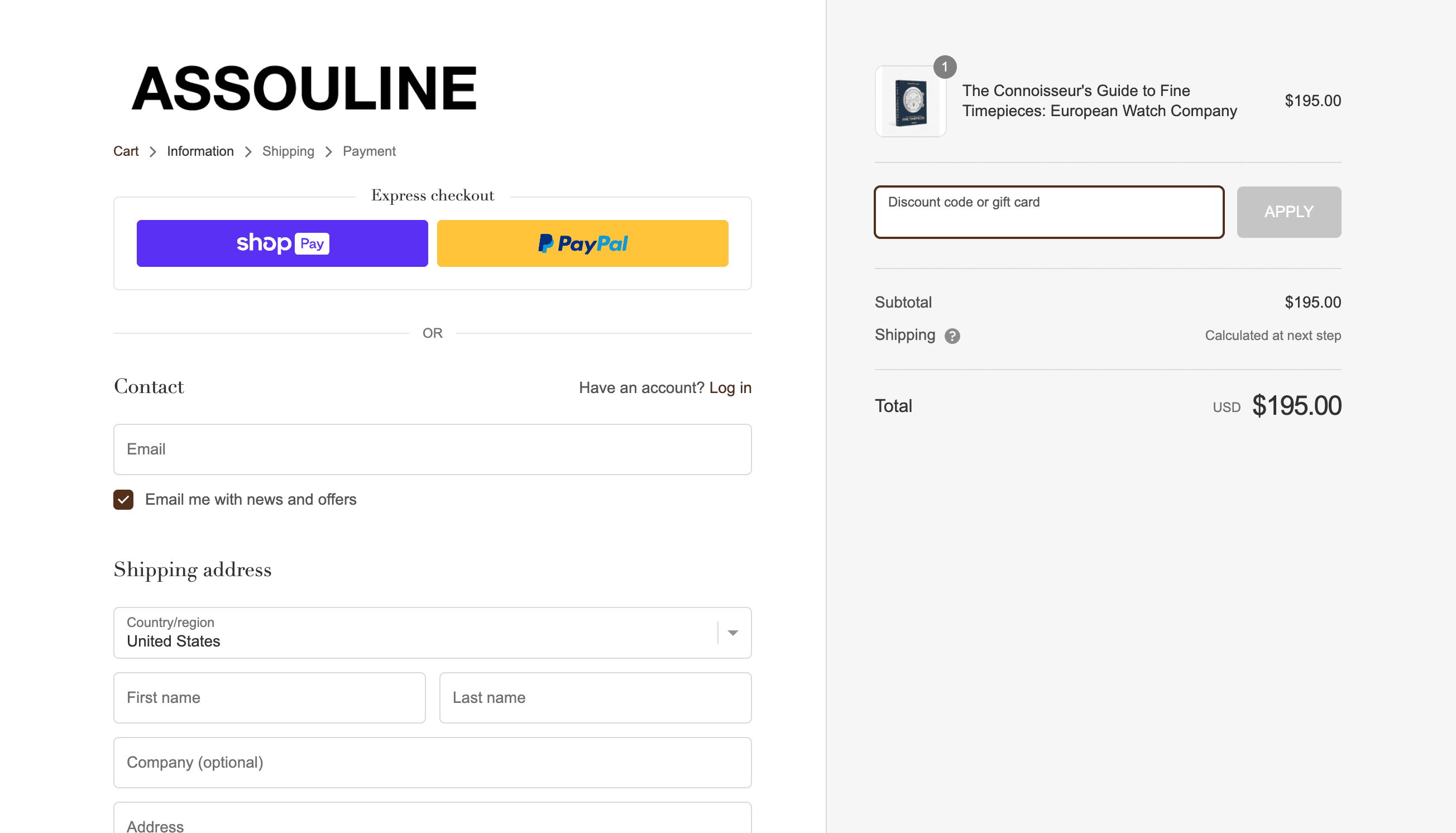The width and height of the screenshot is (1456, 833).
Task: Click the Log in link
Action: click(730, 387)
